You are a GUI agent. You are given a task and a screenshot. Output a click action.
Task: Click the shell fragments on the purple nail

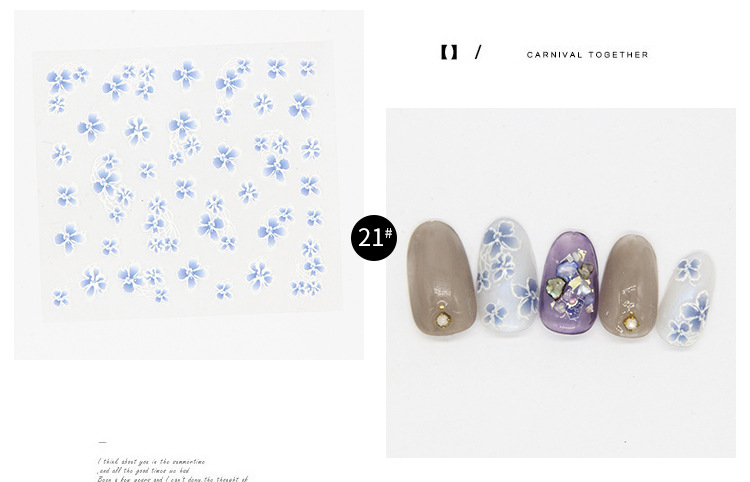click(x=570, y=285)
